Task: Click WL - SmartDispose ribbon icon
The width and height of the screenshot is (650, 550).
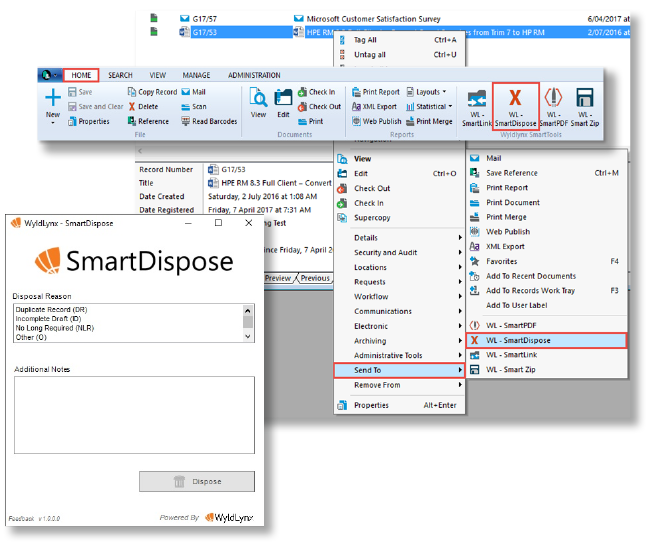Action: click(x=515, y=99)
